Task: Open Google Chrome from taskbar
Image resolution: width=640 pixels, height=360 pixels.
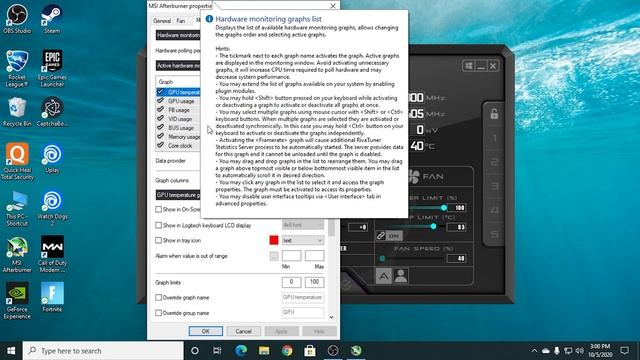Action: click(287, 351)
